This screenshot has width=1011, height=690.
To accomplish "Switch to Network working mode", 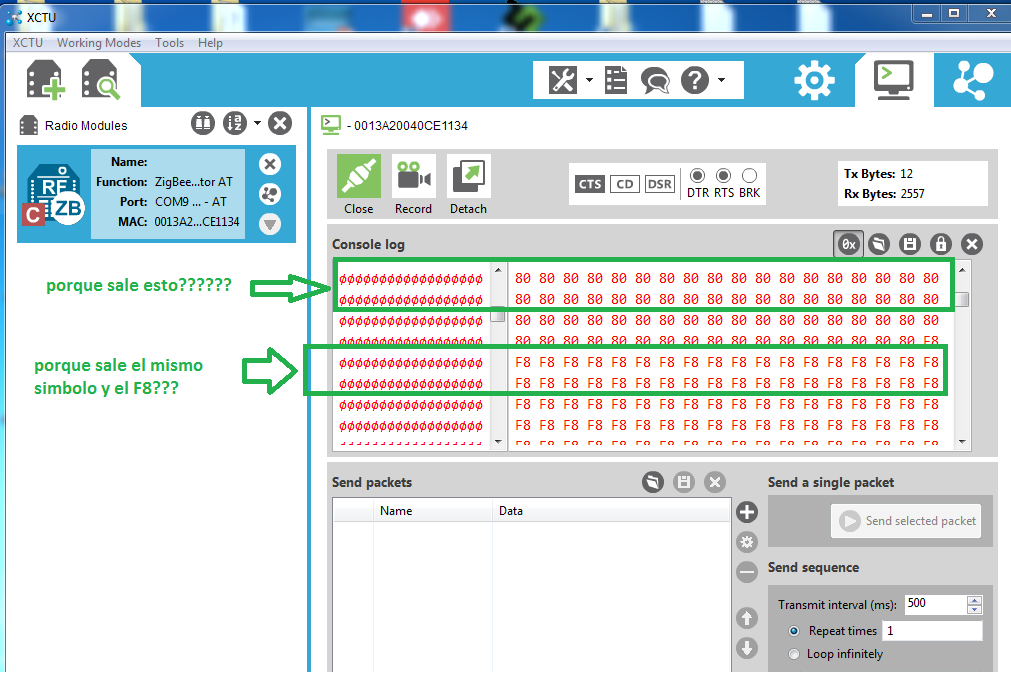I will [973, 80].
